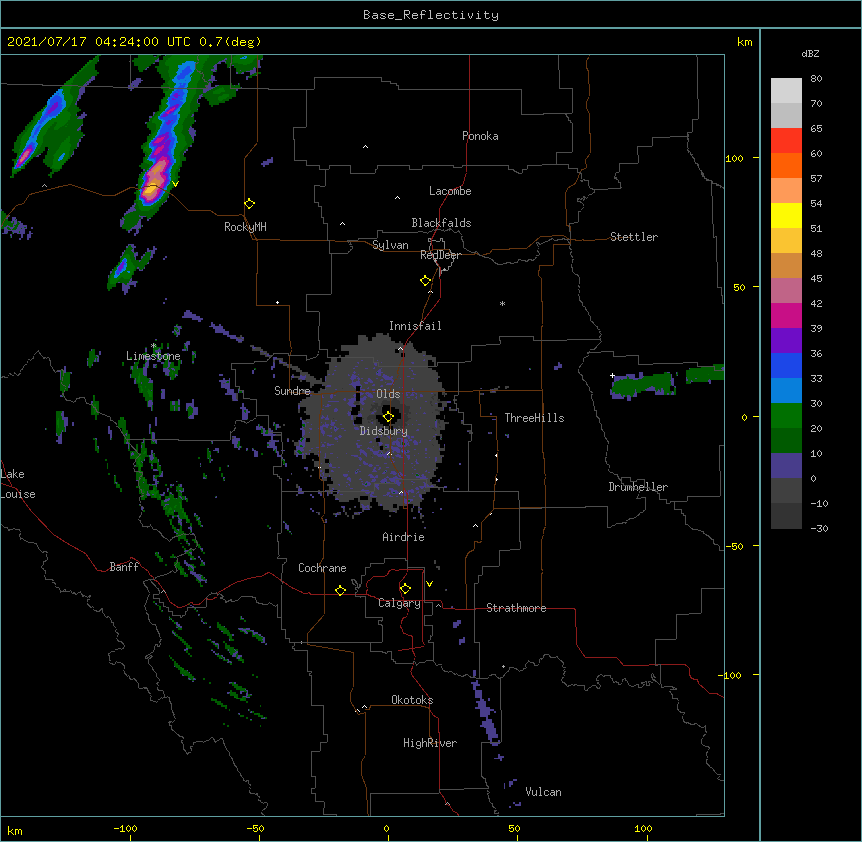Click the Drumheller label
This screenshot has width=862, height=842.
pos(638,487)
